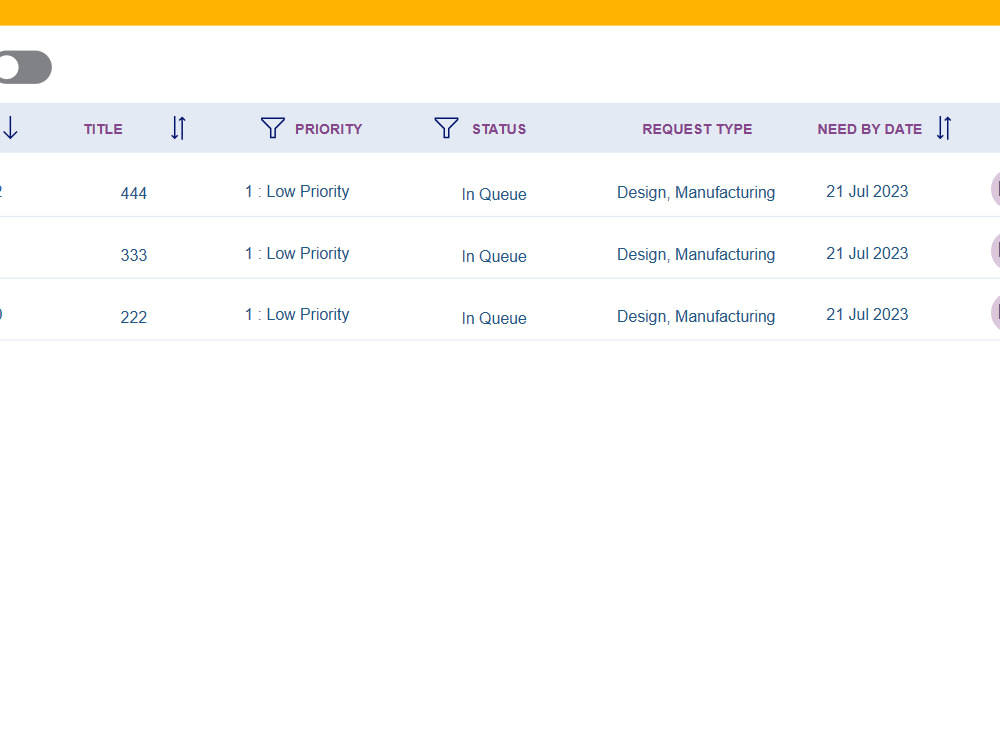The height and width of the screenshot is (750, 1000).
Task: Click the Priority header label
Action: tap(328, 128)
